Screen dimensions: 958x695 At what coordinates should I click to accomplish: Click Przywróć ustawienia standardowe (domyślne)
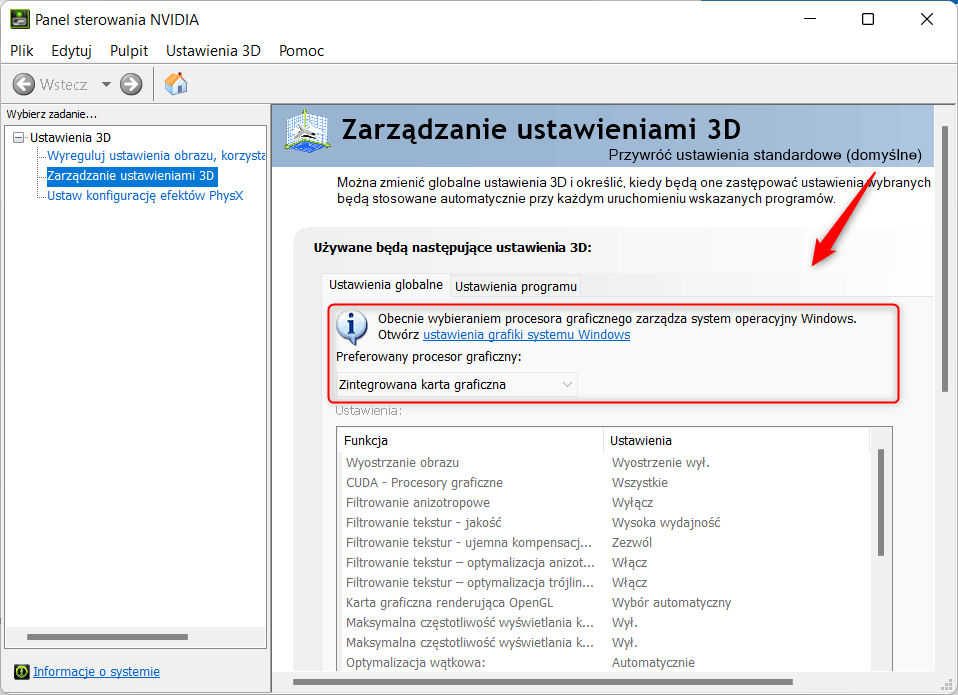pos(765,155)
